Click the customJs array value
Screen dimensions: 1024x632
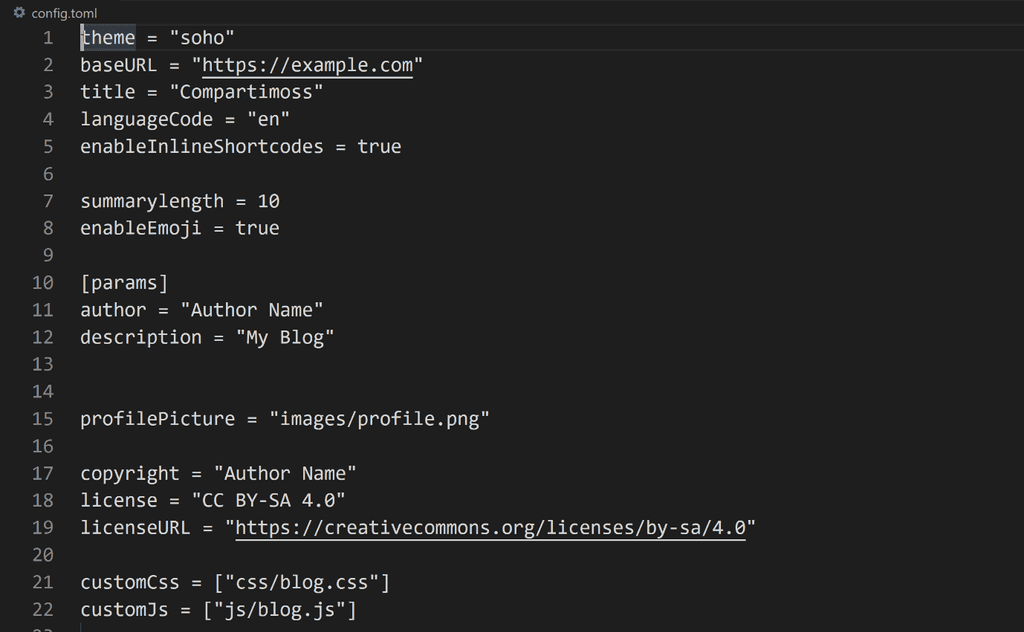pyautogui.click(x=280, y=610)
